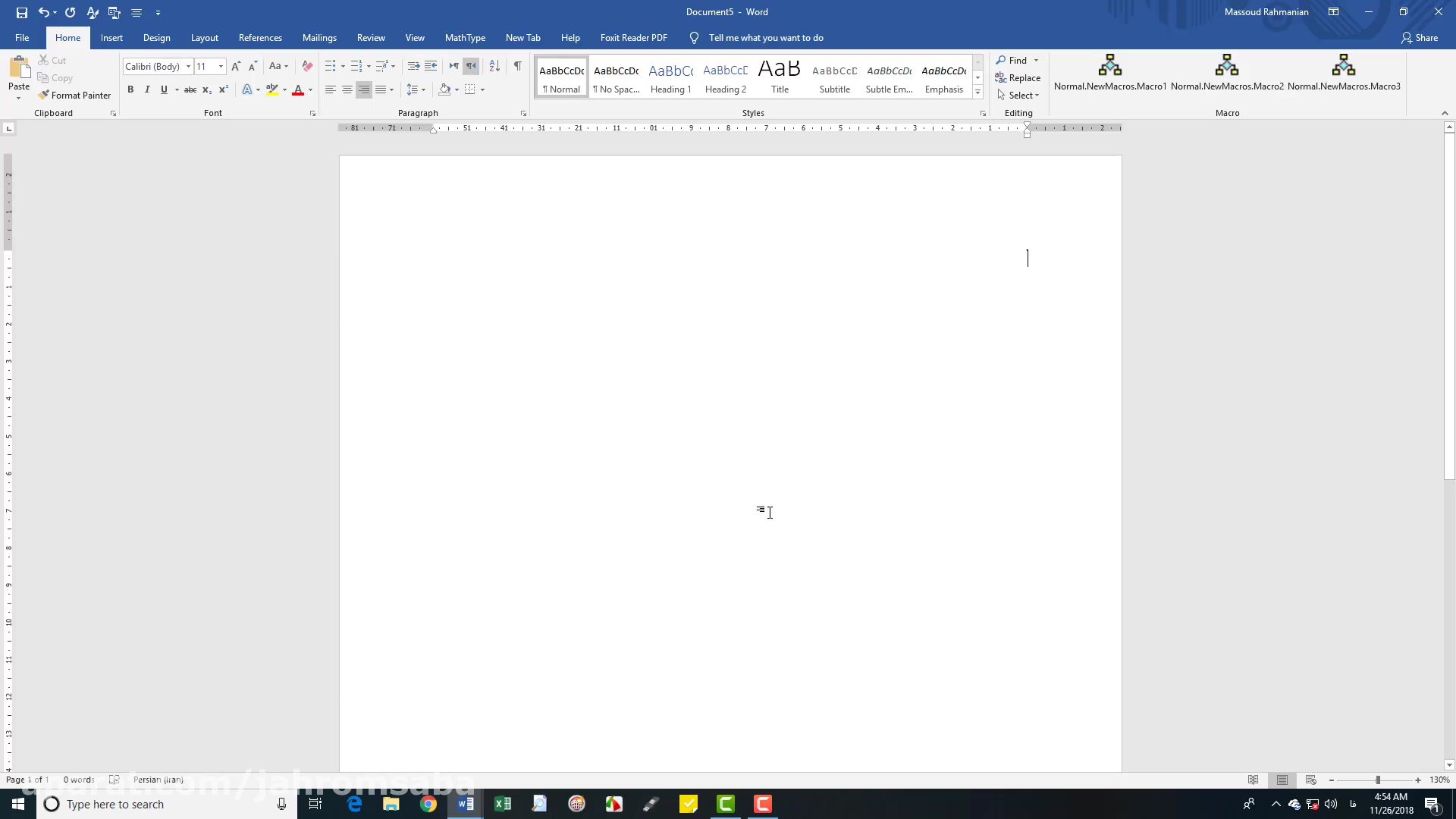Apply subscript formatting
Screen dimensions: 1456x819
(206, 89)
